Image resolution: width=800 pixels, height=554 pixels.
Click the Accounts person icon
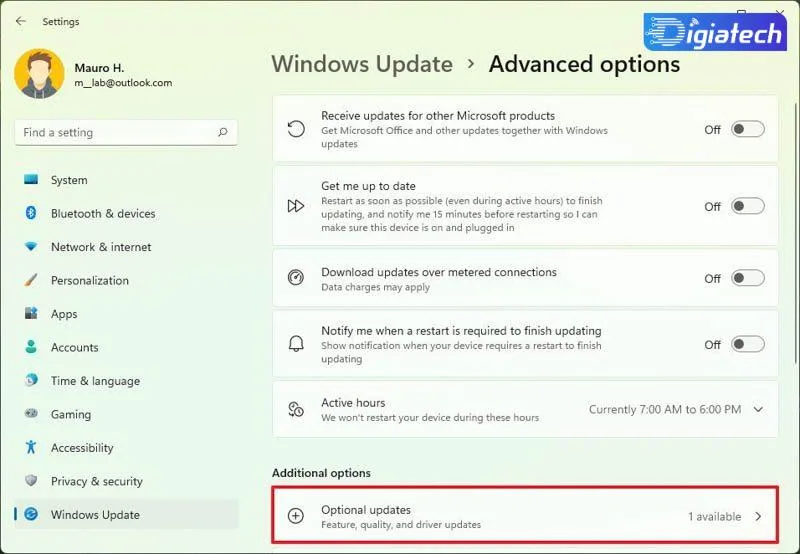coord(31,347)
